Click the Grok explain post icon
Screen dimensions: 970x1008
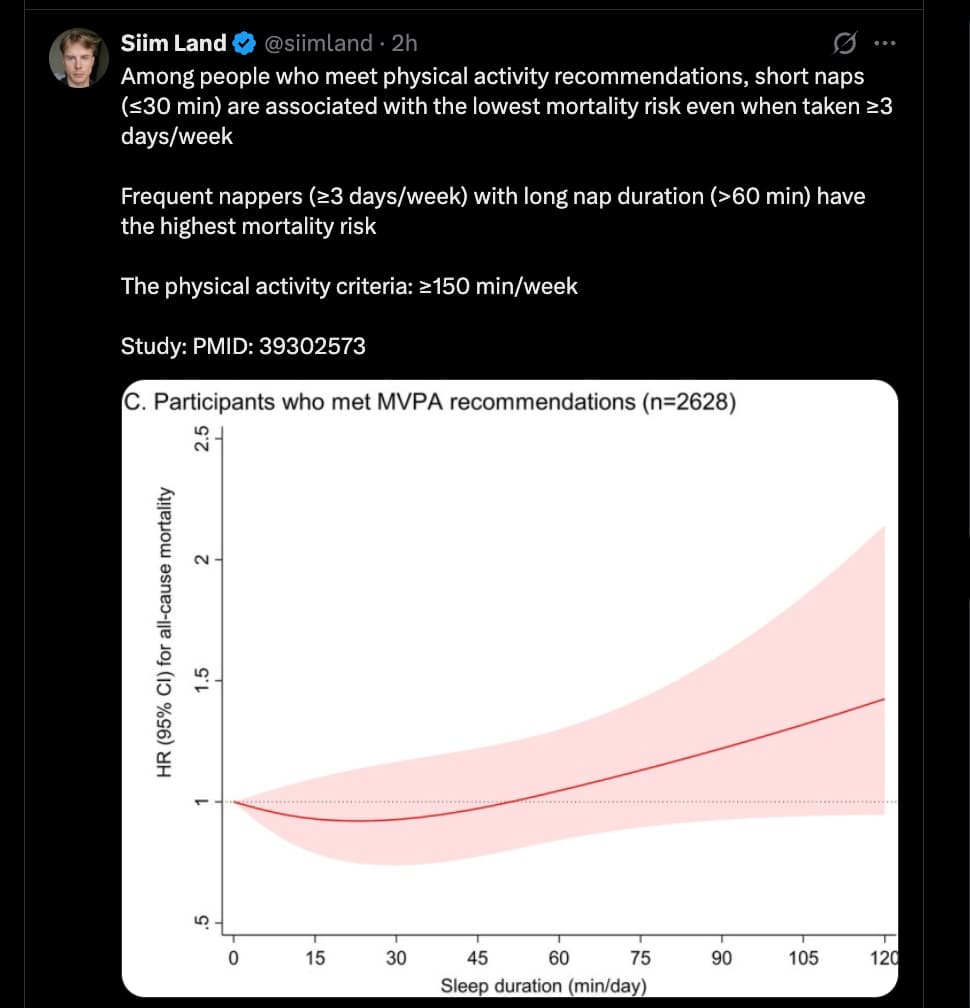pyautogui.click(x=844, y=43)
